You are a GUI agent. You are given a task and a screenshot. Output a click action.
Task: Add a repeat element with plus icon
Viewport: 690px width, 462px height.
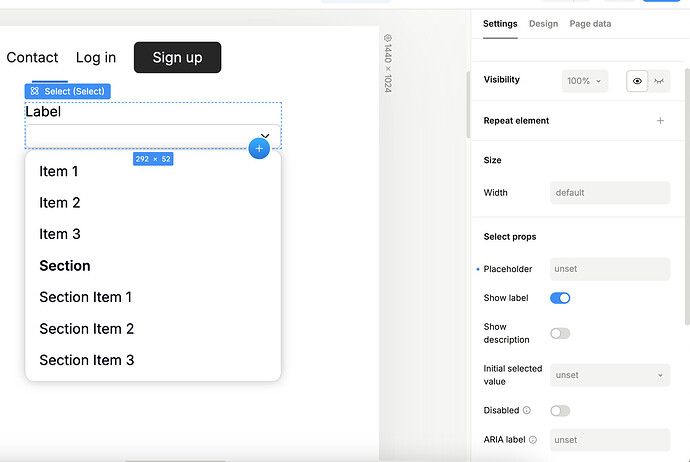click(660, 121)
